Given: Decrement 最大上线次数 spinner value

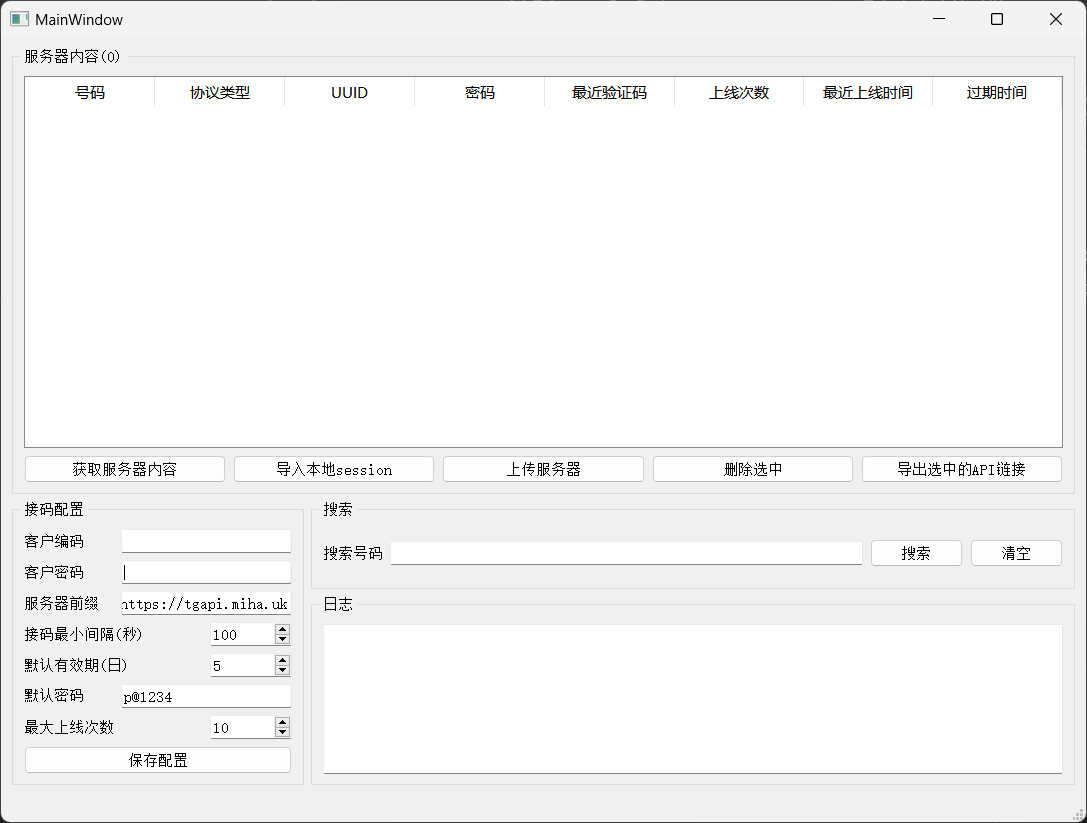Looking at the screenshot, I should coord(282,732).
